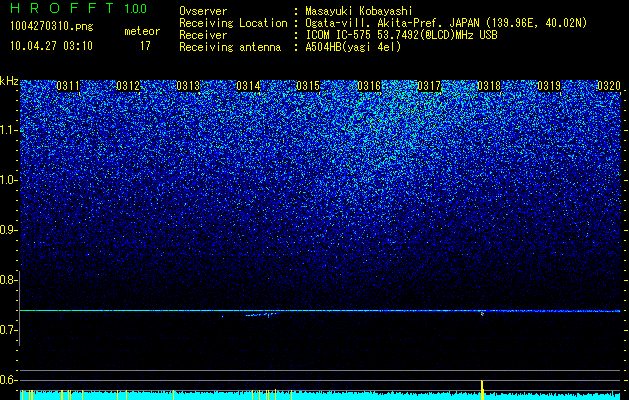Click the 1.0.0 version number

[136, 8]
